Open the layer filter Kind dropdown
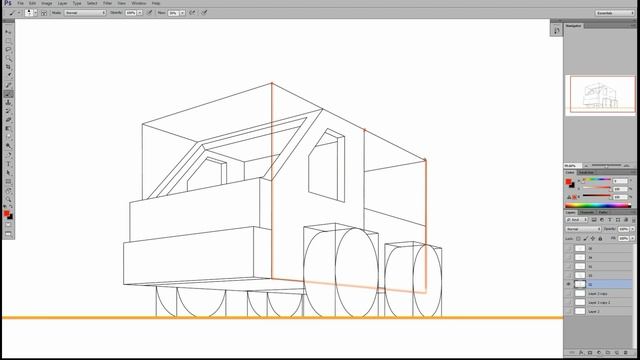 click(x=577, y=220)
